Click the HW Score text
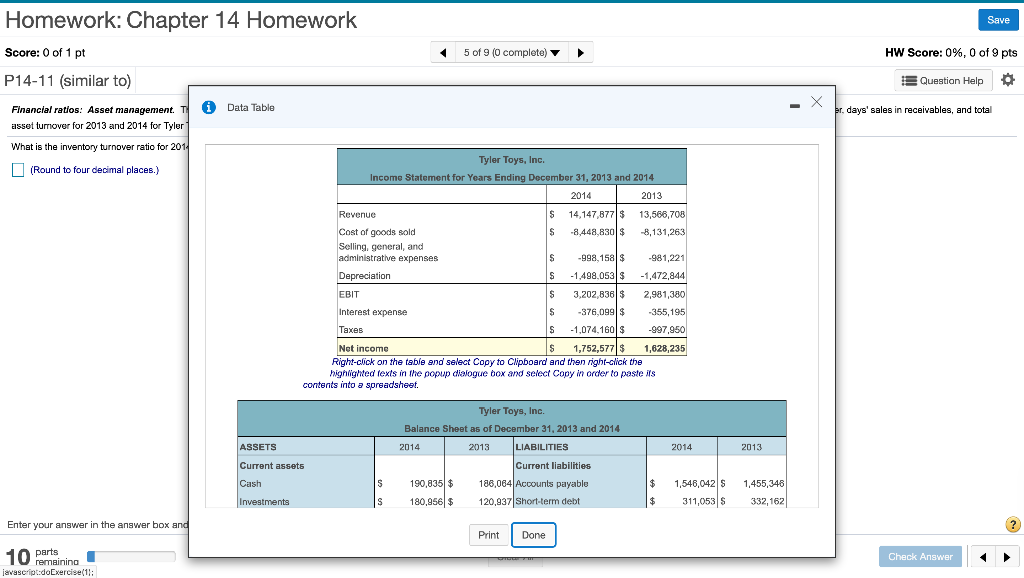The width and height of the screenshot is (1024, 578). pyautogui.click(x=951, y=52)
